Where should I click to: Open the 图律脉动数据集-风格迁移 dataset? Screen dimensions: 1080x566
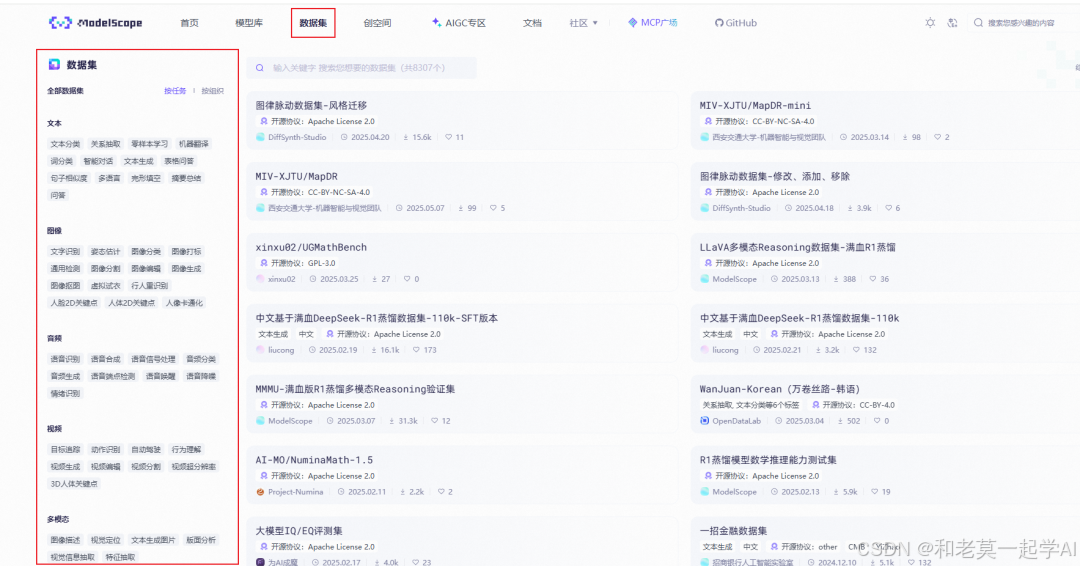pos(311,105)
